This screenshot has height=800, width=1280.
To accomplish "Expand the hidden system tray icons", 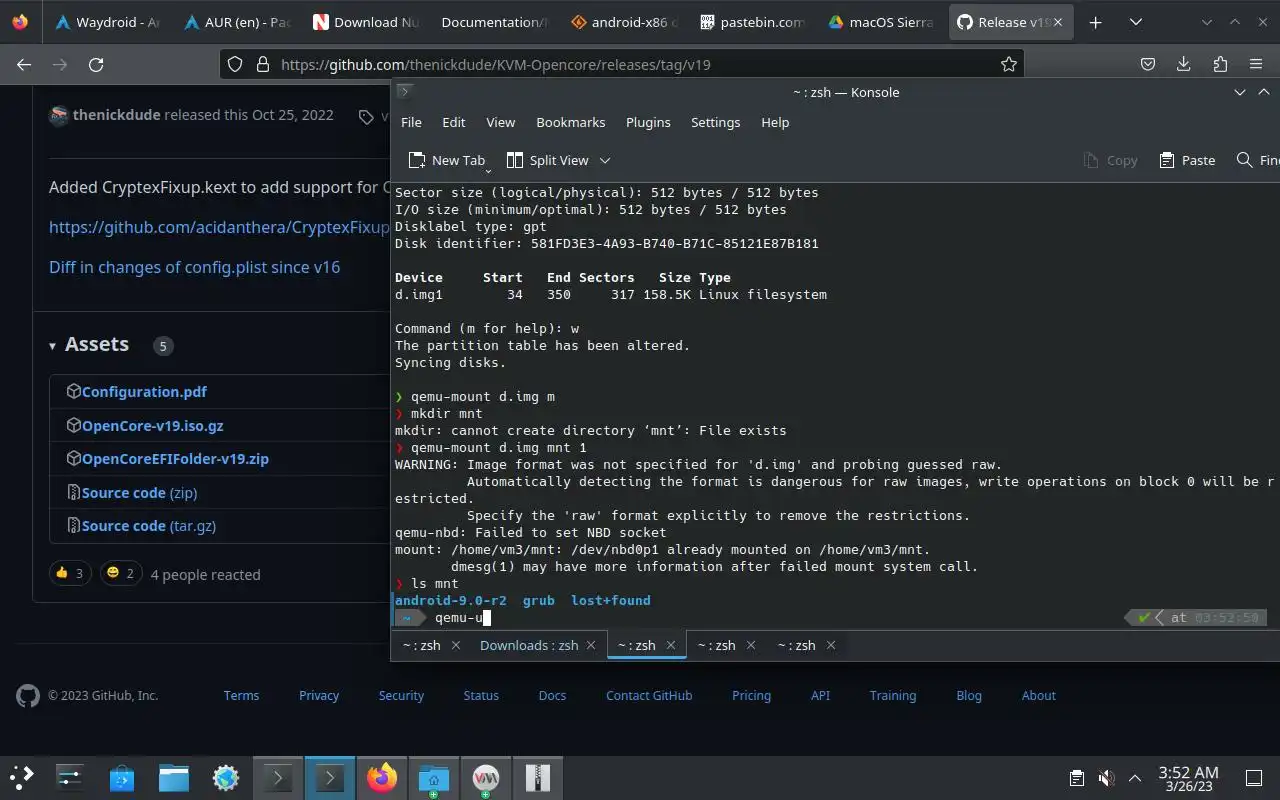I will [x=1135, y=778].
